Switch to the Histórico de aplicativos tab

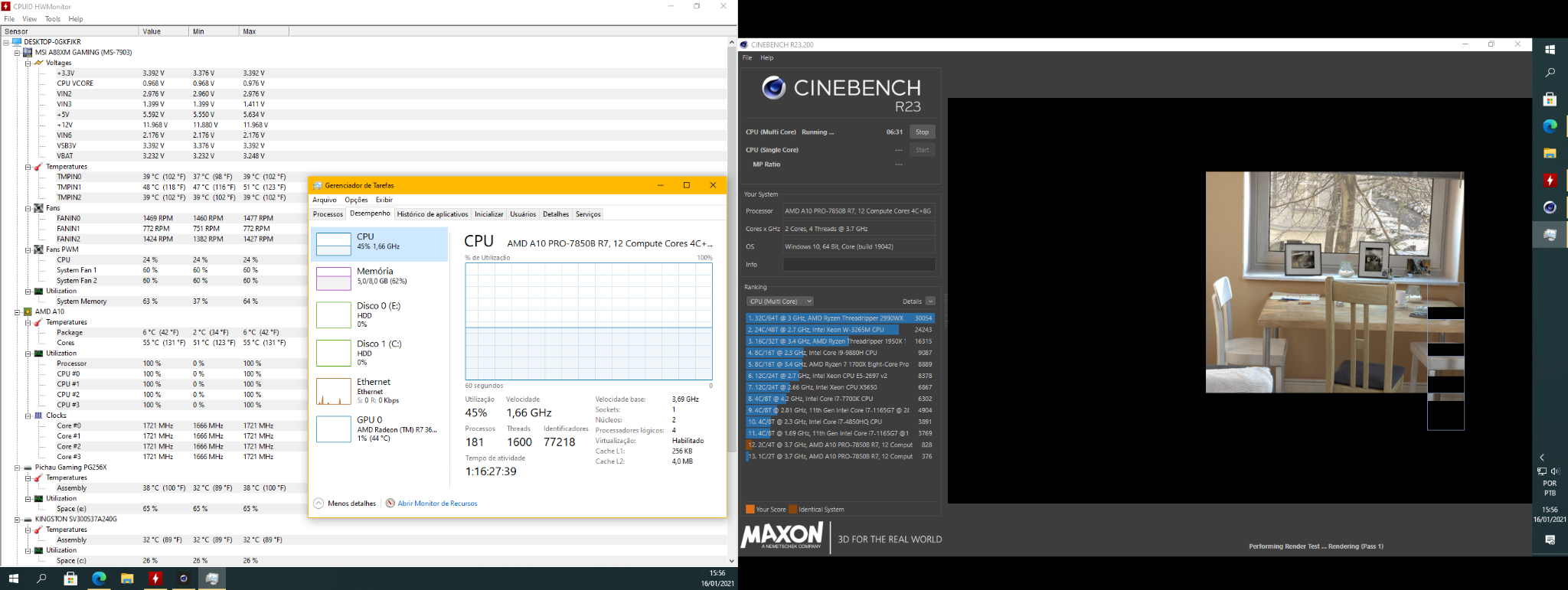pyautogui.click(x=433, y=214)
